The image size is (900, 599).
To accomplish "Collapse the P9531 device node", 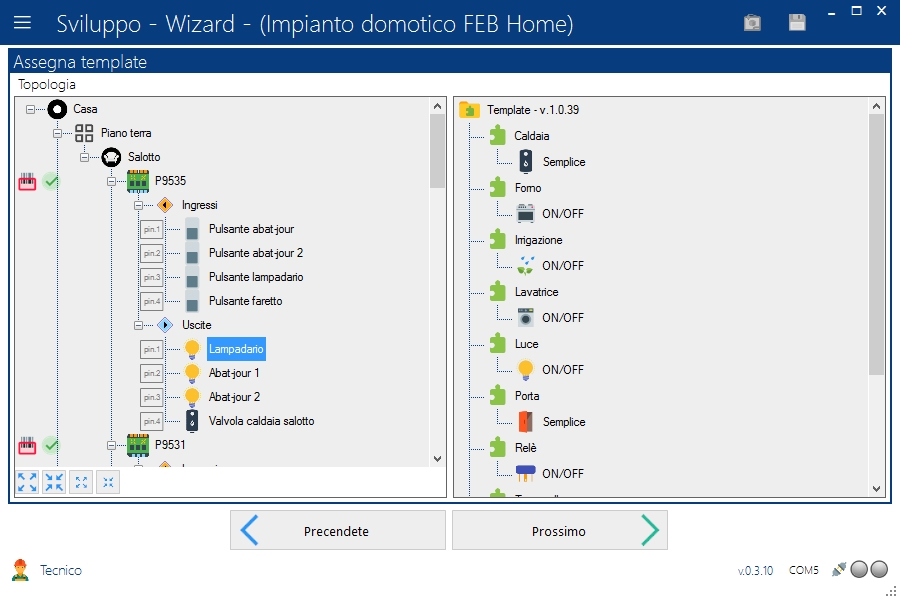I will tap(111, 445).
